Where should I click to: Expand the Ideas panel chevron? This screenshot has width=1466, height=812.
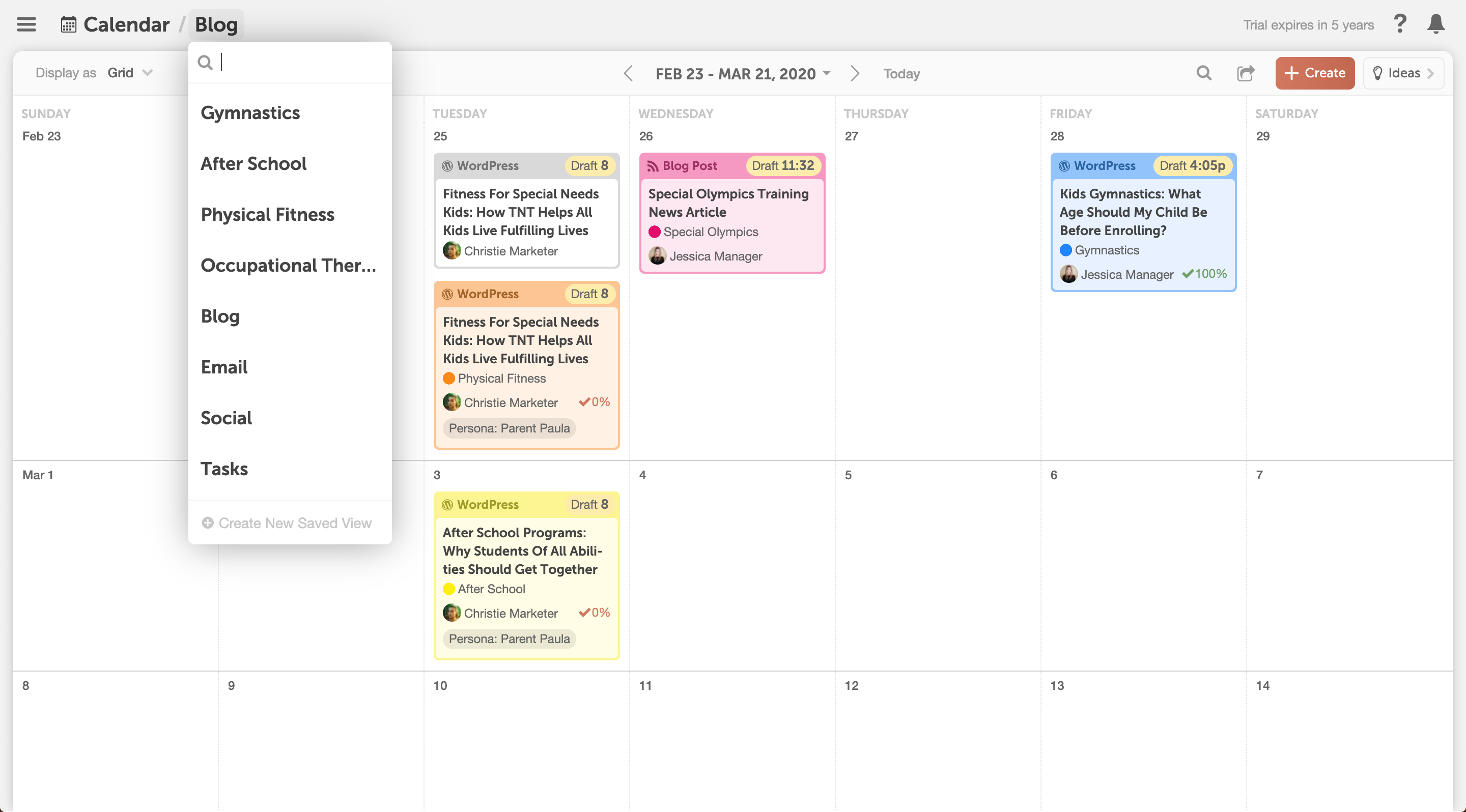coord(1430,73)
